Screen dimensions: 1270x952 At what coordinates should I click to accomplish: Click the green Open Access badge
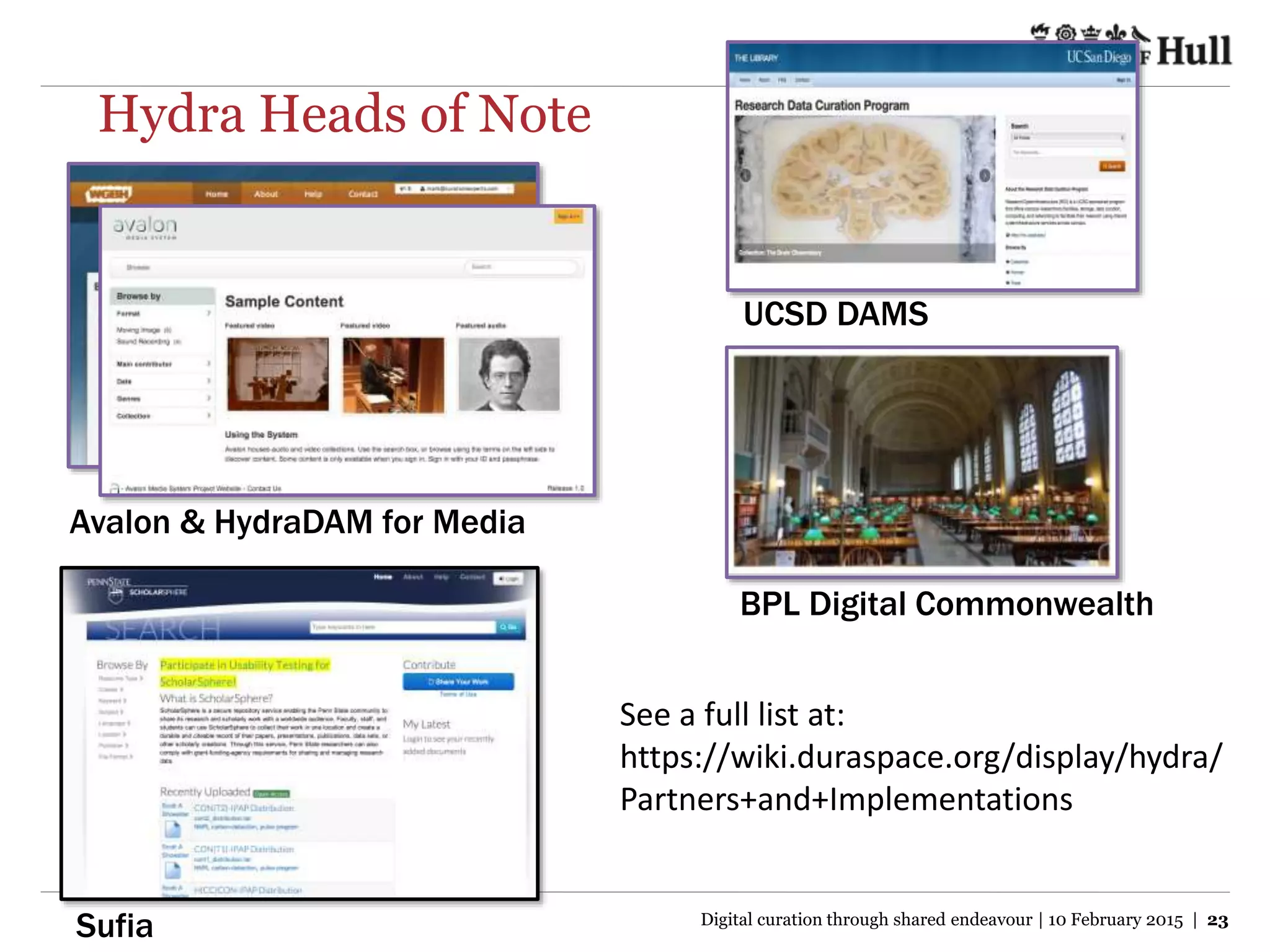272,794
